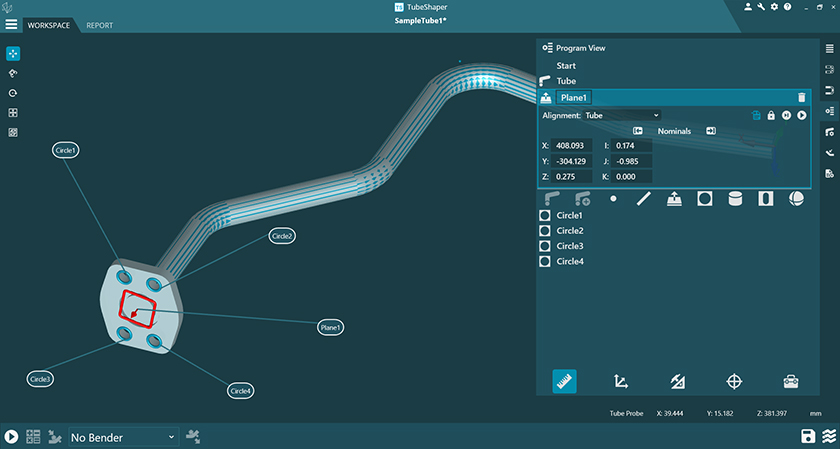Select Circle2 in the program list
840x449 pixels.
point(569,231)
